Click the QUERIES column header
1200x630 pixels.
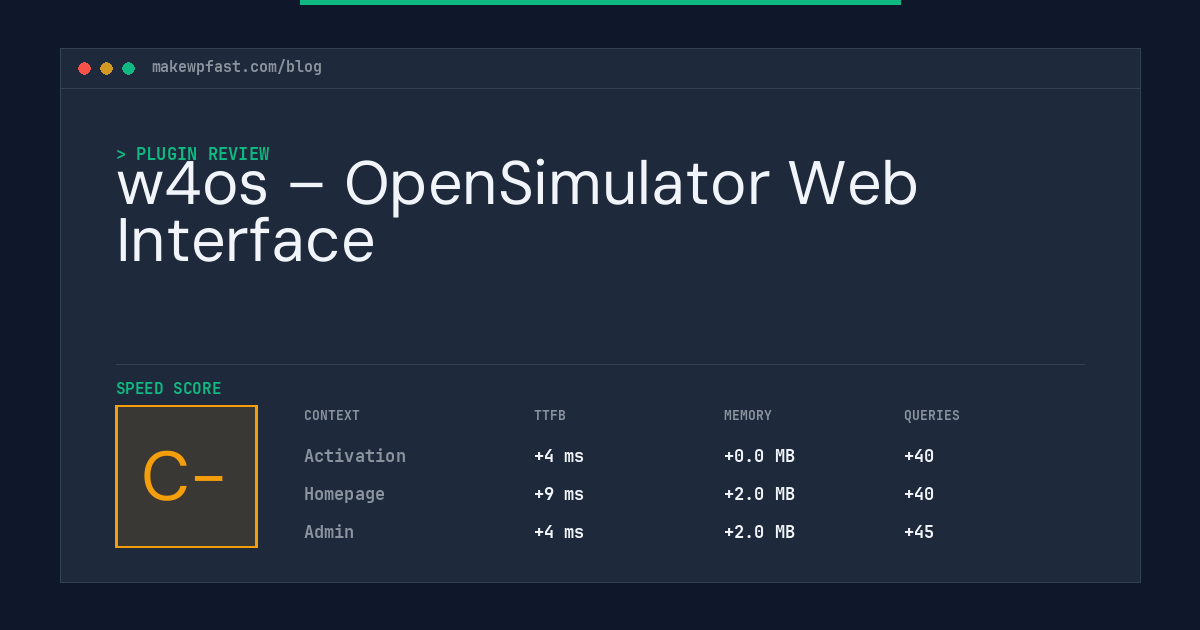pos(932,416)
